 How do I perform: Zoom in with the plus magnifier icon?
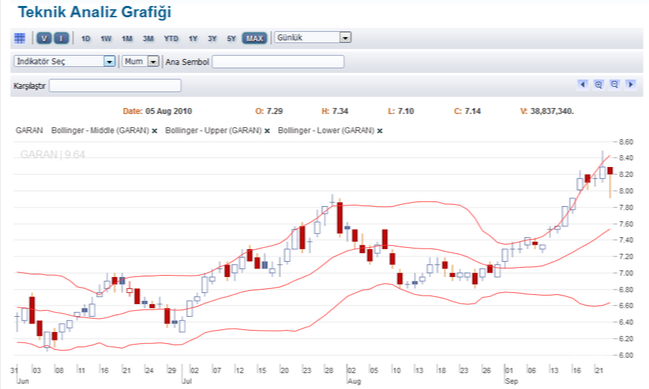[x=599, y=84]
